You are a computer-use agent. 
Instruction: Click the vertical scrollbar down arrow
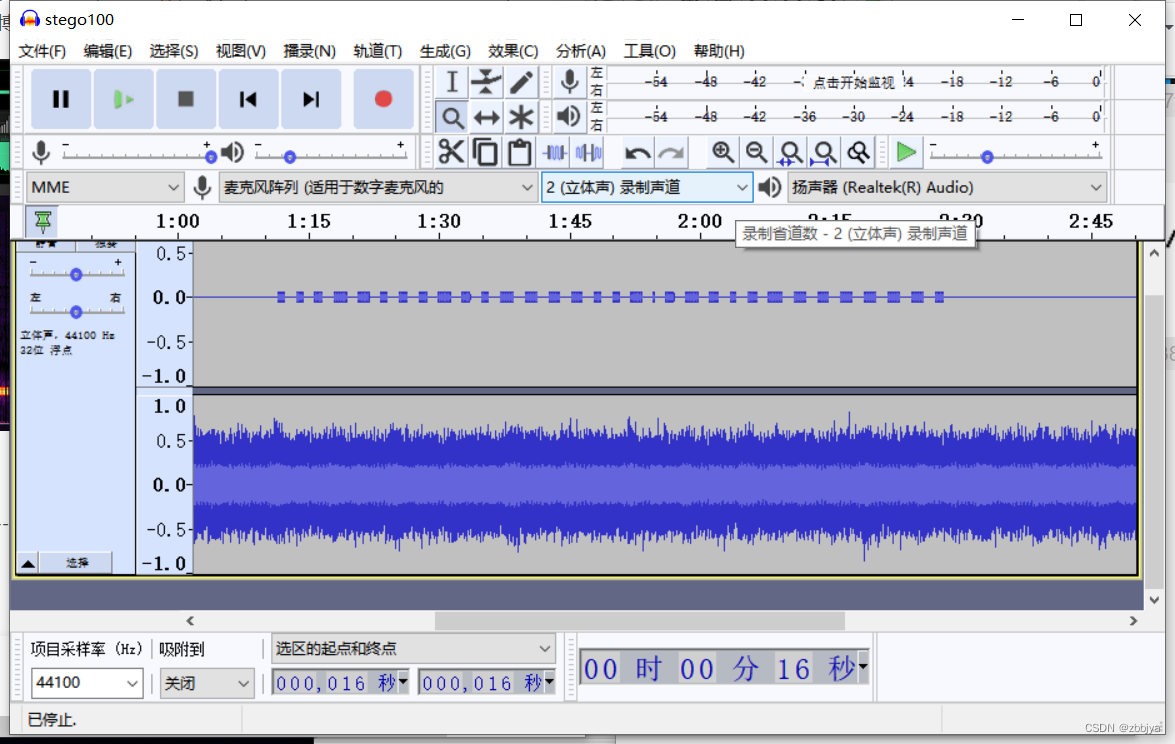(1154, 600)
